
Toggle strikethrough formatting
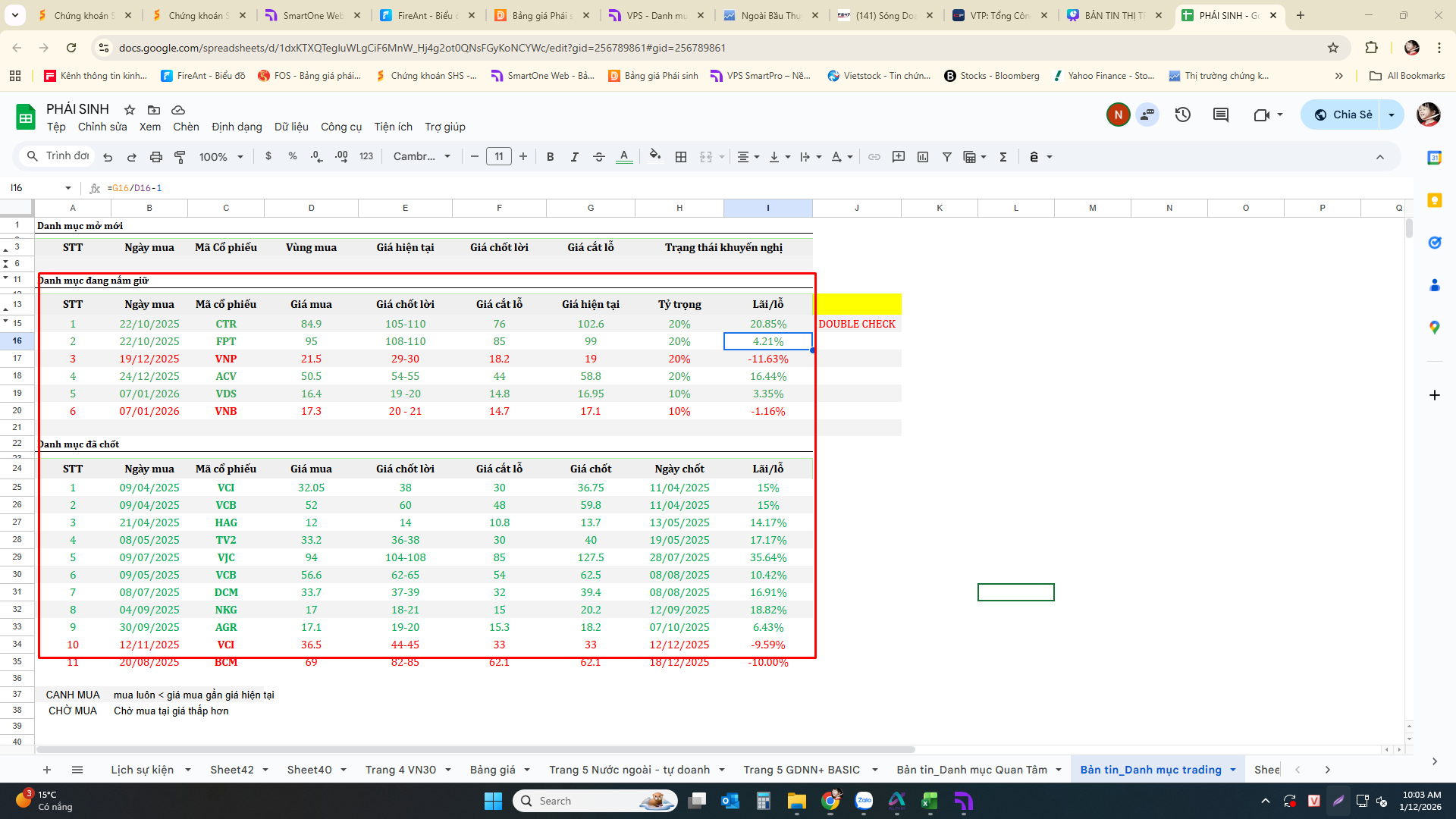click(x=599, y=157)
